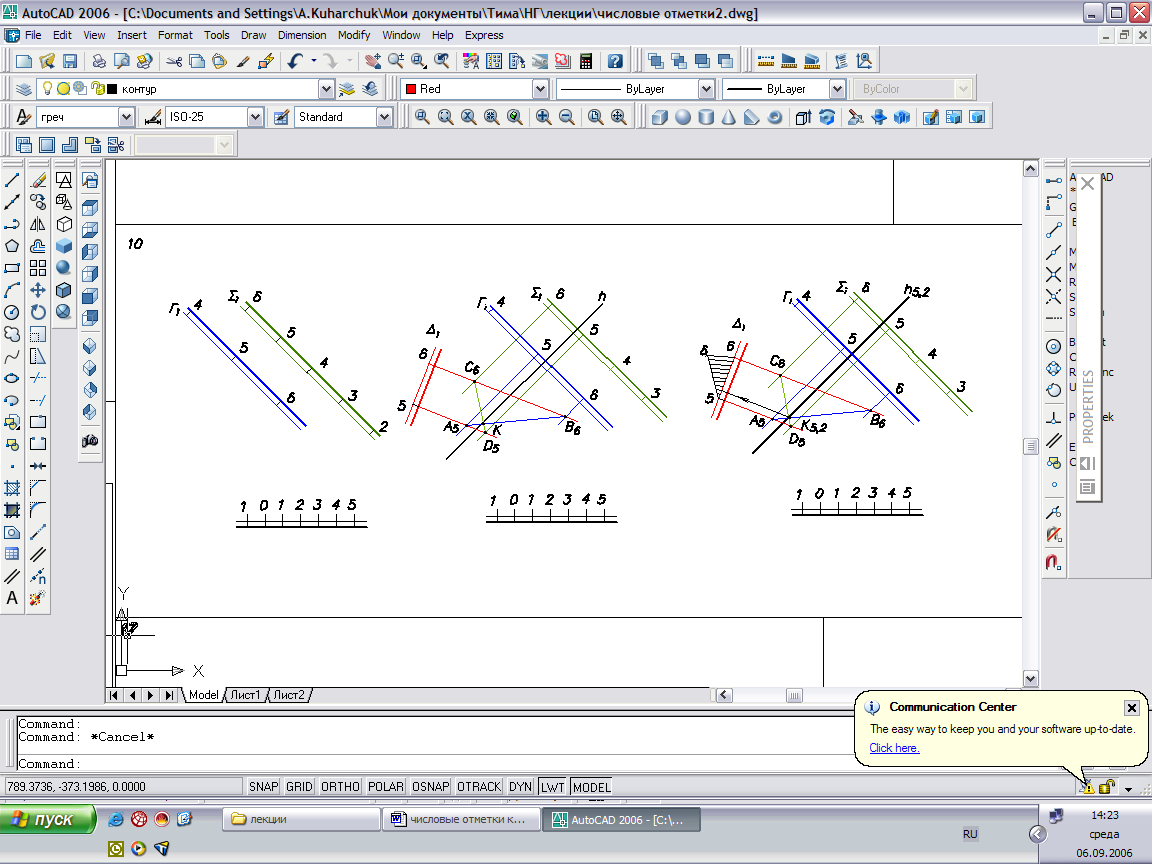Click the Undo arrow icon

tap(295, 61)
